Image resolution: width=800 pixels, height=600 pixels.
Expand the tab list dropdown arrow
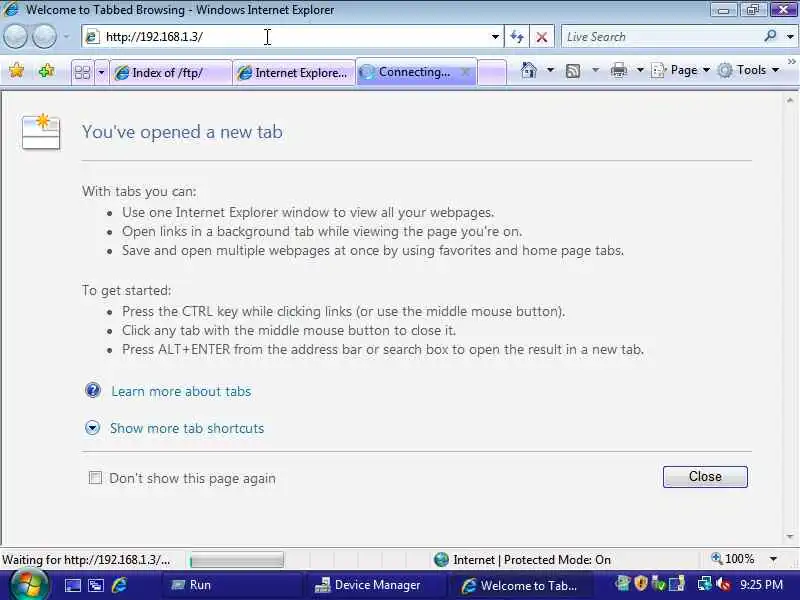[101, 72]
